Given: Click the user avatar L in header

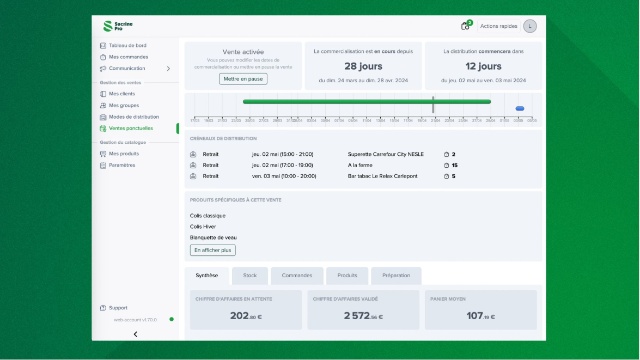Looking at the screenshot, I should click(x=530, y=26).
